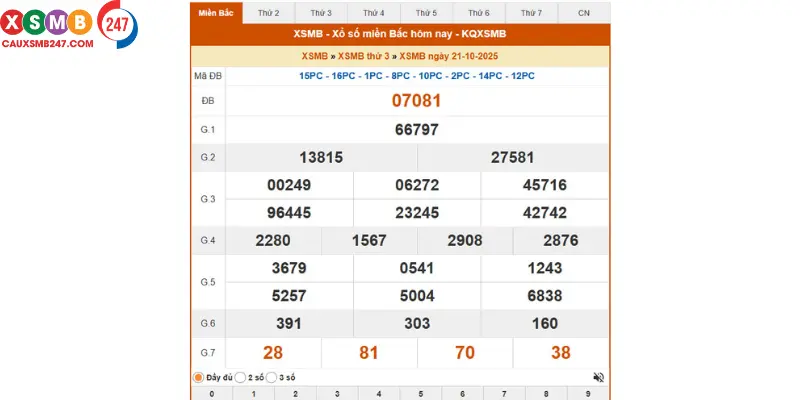Image resolution: width=800 pixels, height=400 pixels.
Task: Open the XSMB ngày 21-10-2025 link
Action: pos(449,56)
